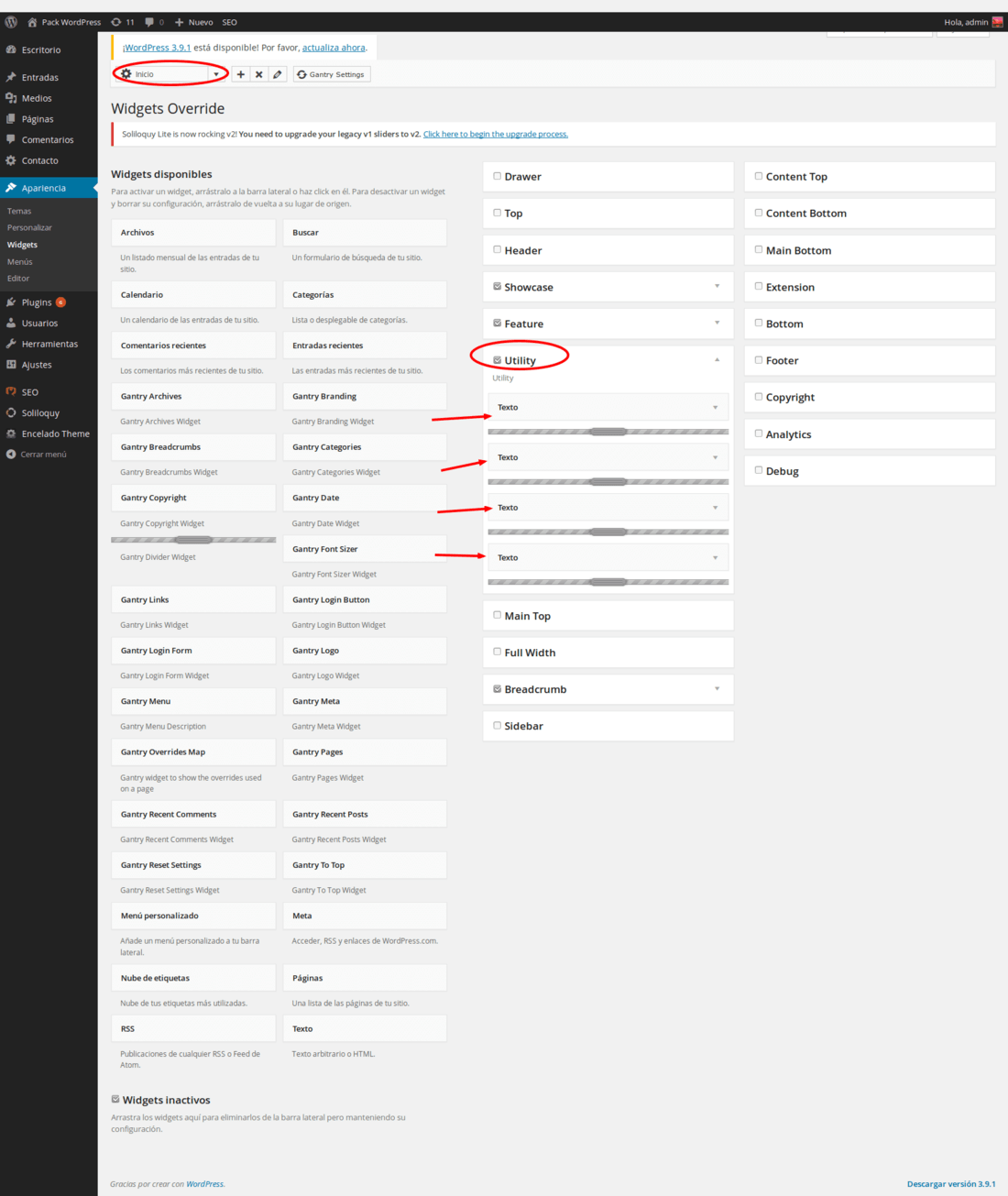Viewport: 1008px width, 1196px height.
Task: Collapse the Utility panel arrow
Action: click(x=718, y=360)
